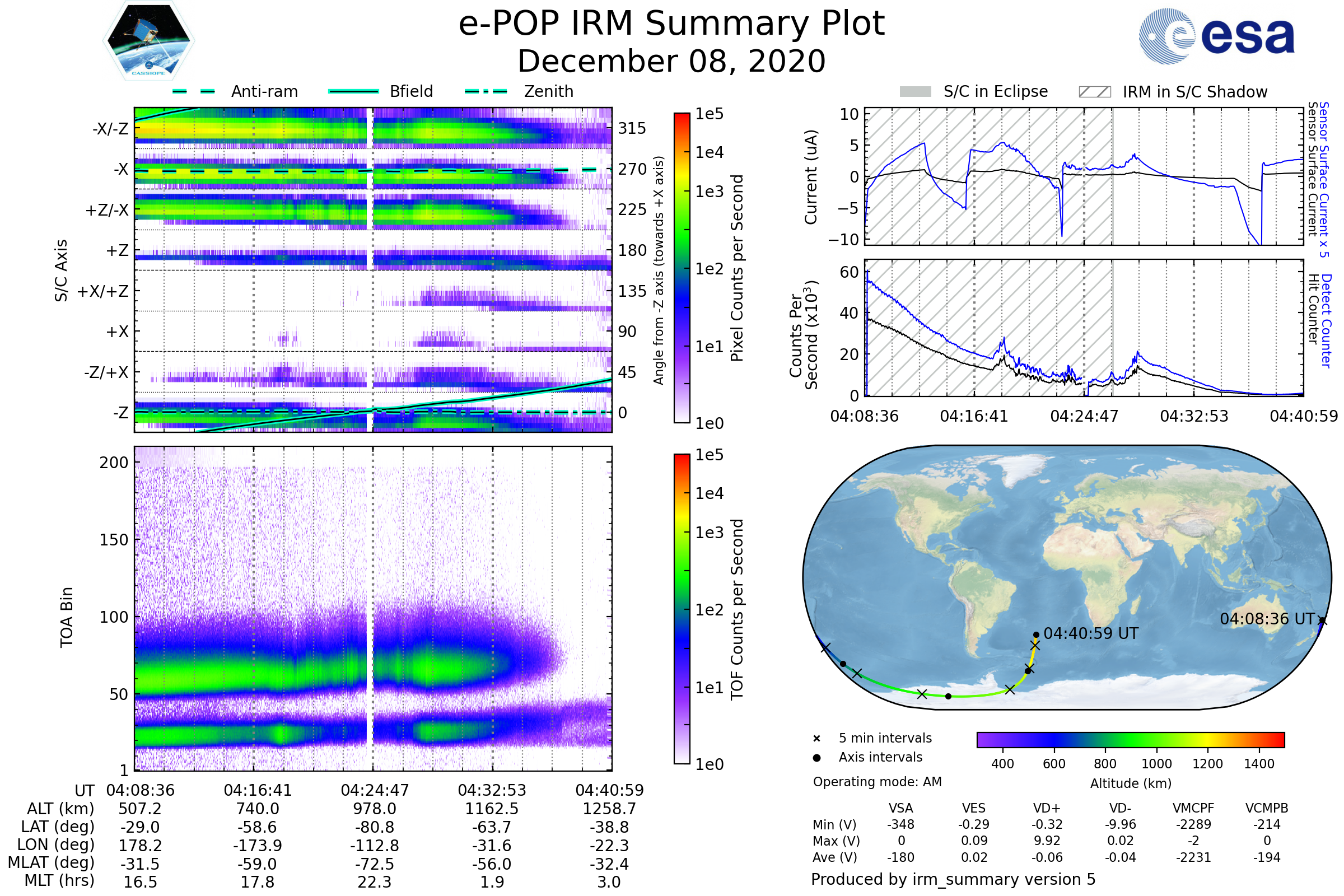Click the Axis intervals dot marker
1344x896 pixels.
pos(816,758)
